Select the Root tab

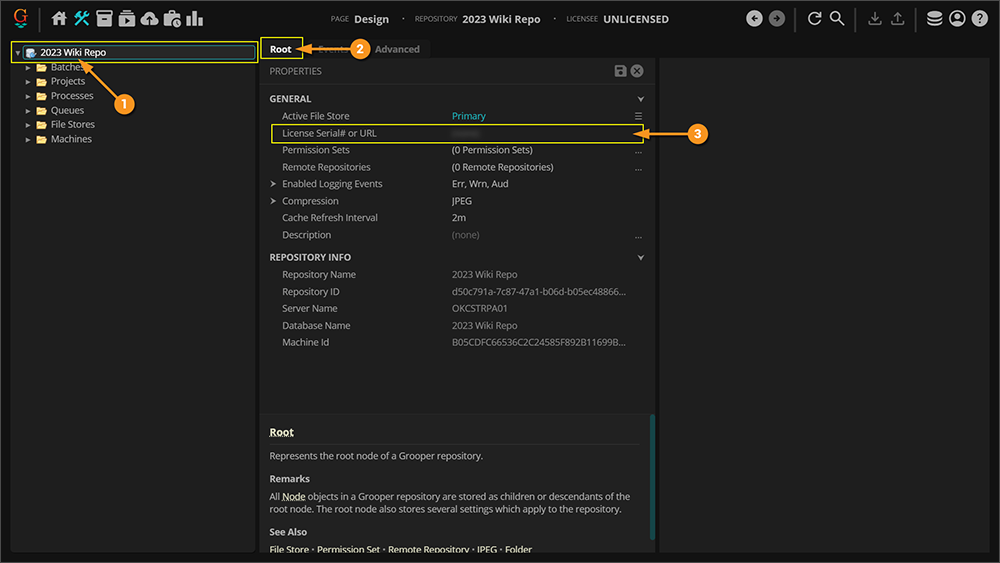281,49
